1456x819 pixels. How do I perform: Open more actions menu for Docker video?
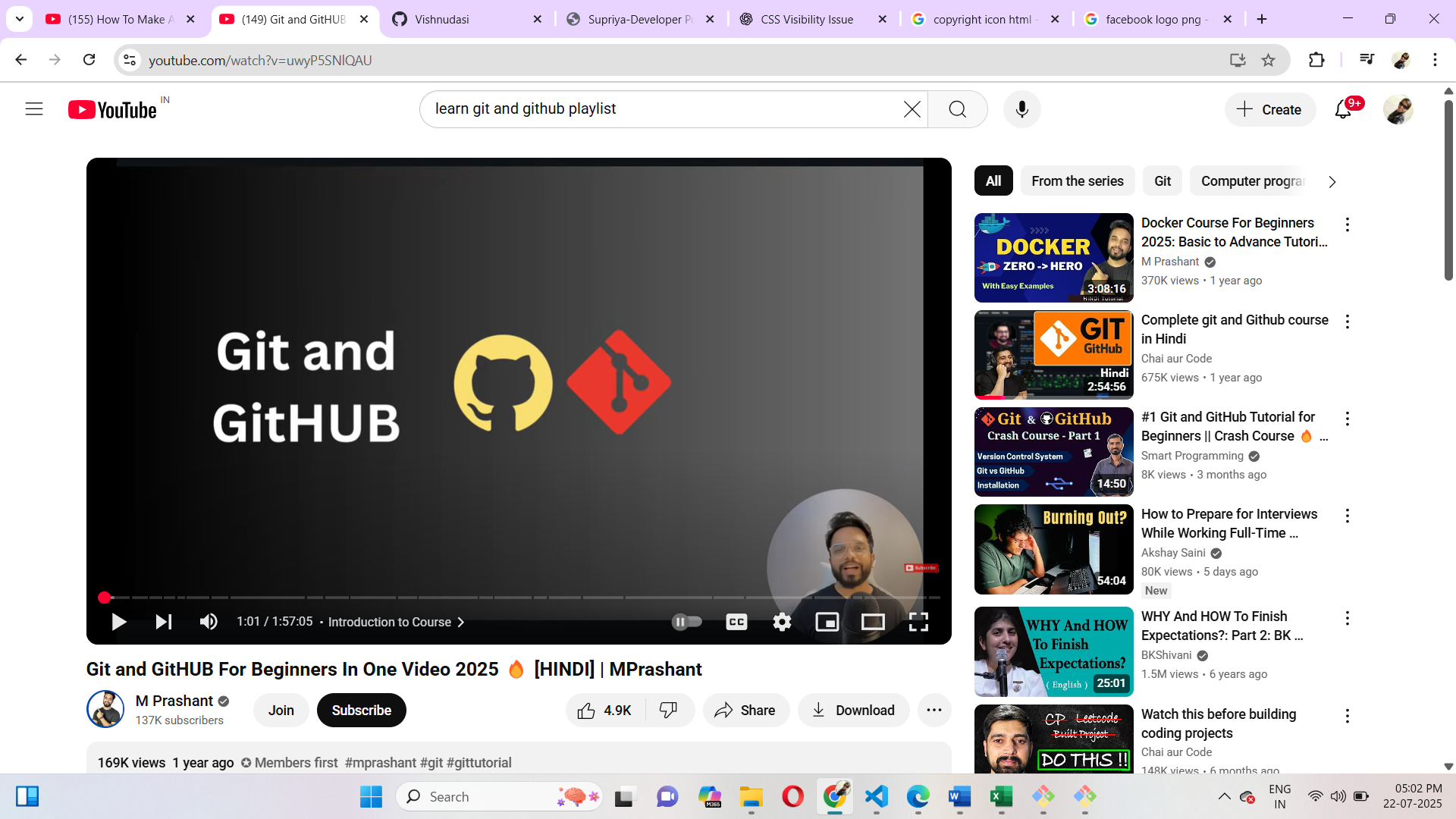[1347, 224]
